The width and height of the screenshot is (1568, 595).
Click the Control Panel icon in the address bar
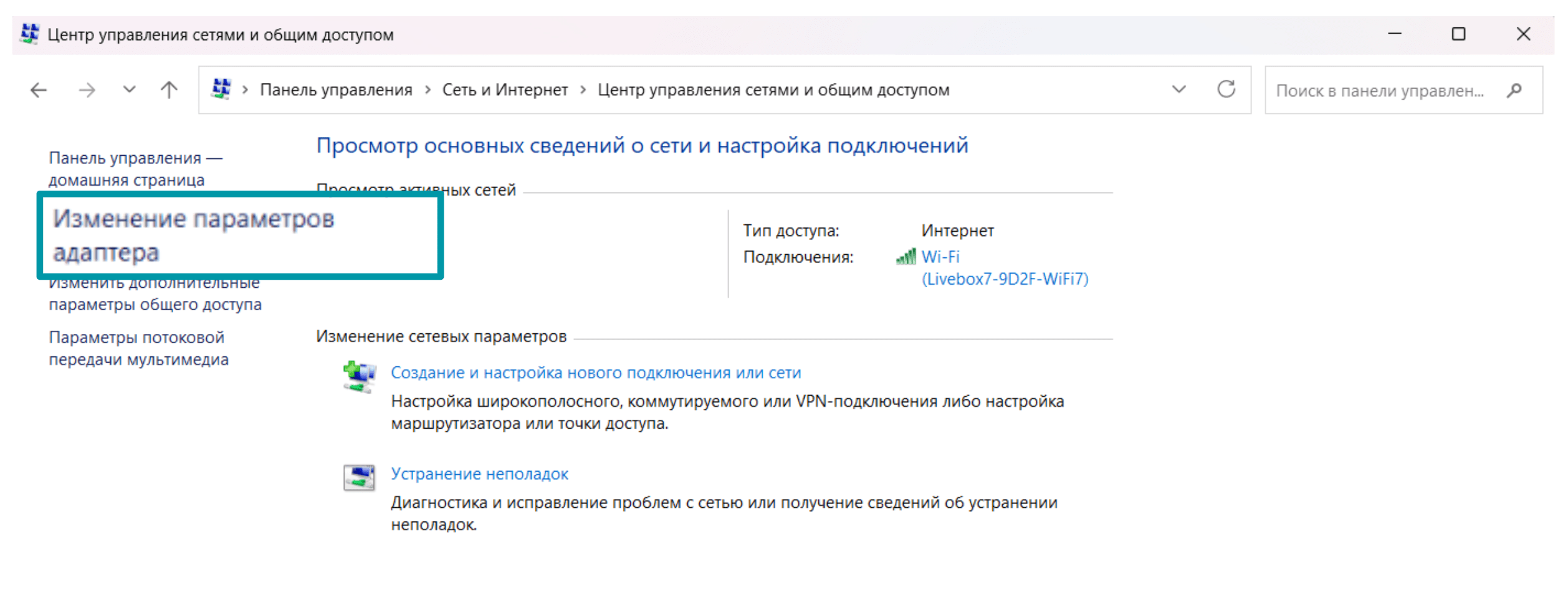[x=221, y=88]
